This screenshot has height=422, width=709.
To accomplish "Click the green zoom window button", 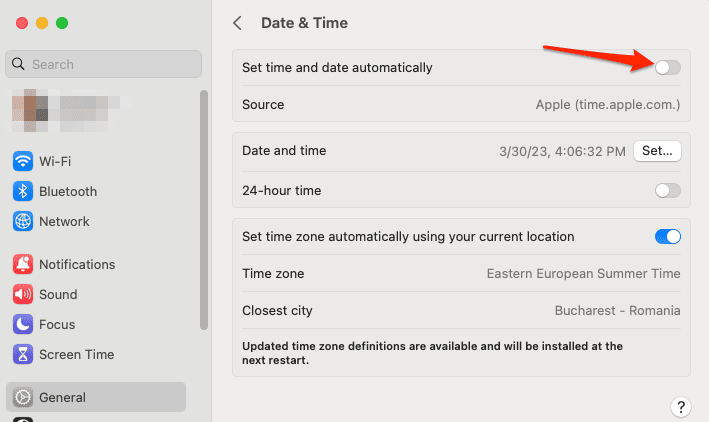I will tap(62, 23).
